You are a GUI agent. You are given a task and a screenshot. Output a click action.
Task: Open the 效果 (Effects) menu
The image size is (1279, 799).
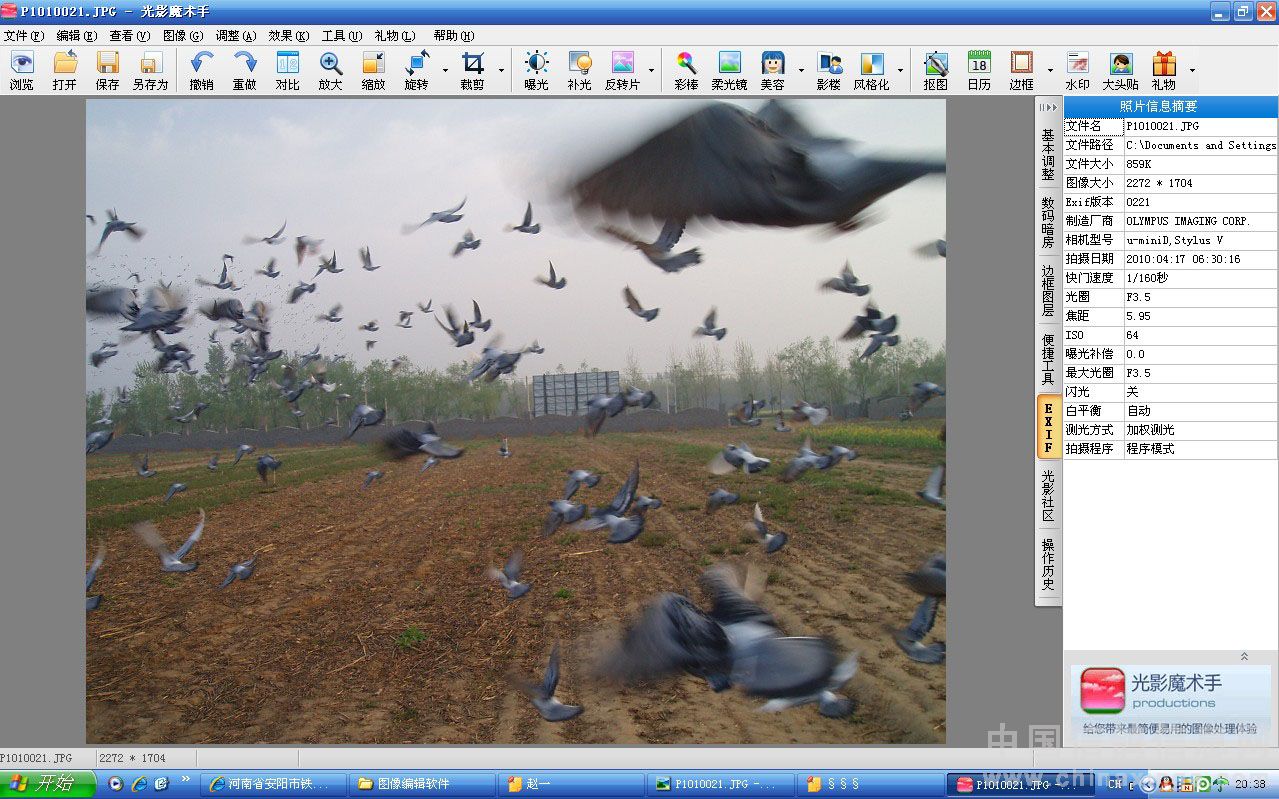pyautogui.click(x=288, y=35)
